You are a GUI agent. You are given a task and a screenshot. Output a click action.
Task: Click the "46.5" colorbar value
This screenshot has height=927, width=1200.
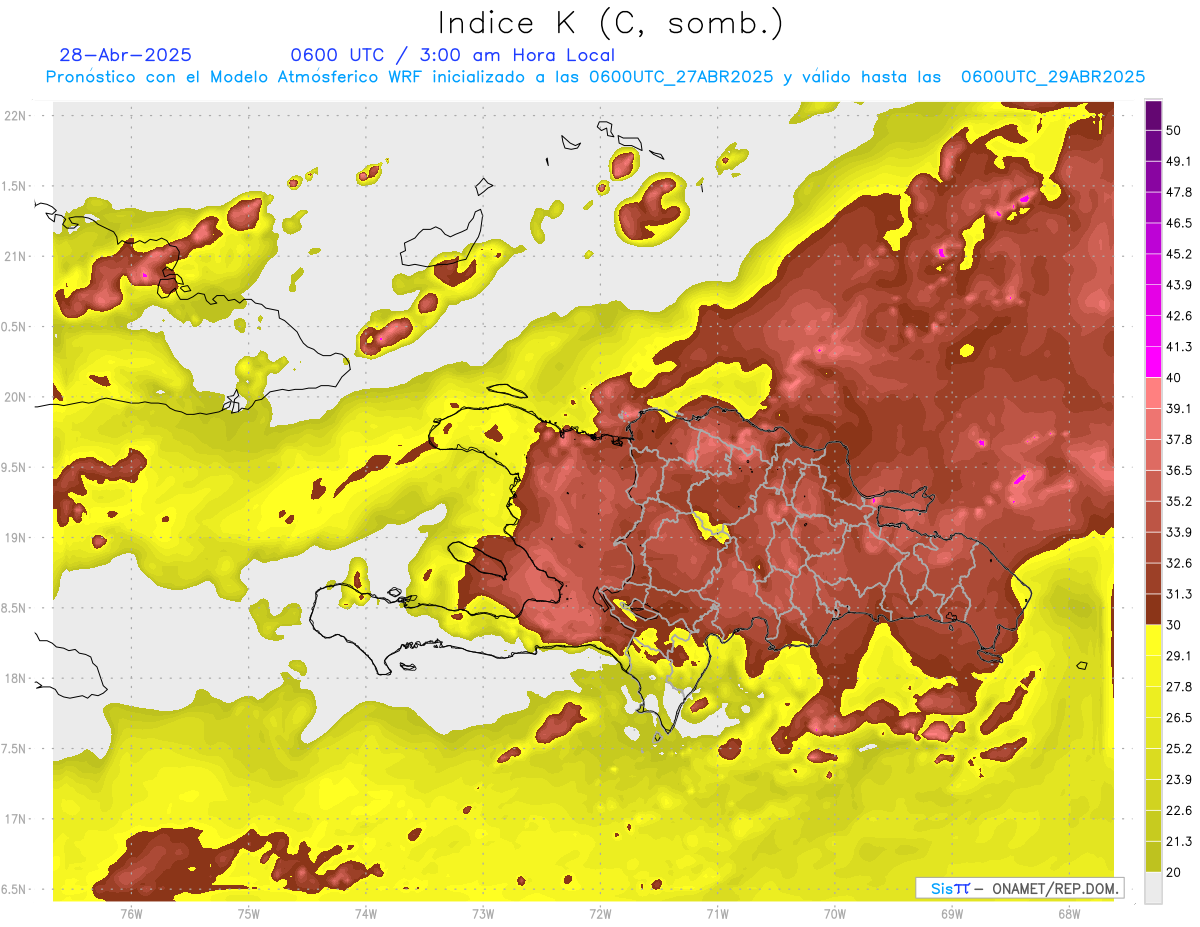pyautogui.click(x=1179, y=223)
